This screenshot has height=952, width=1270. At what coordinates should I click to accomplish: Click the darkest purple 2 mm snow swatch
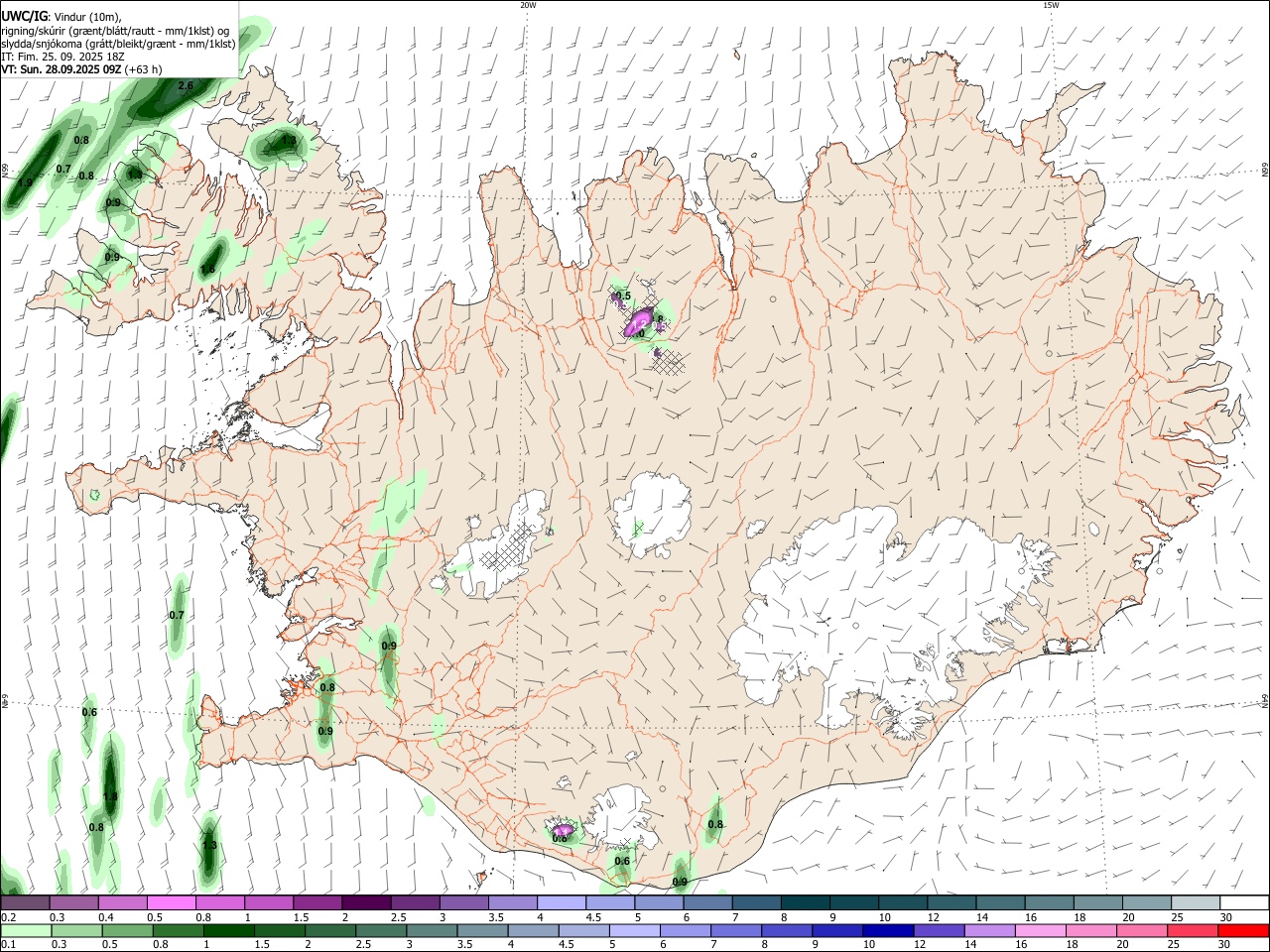click(x=366, y=902)
